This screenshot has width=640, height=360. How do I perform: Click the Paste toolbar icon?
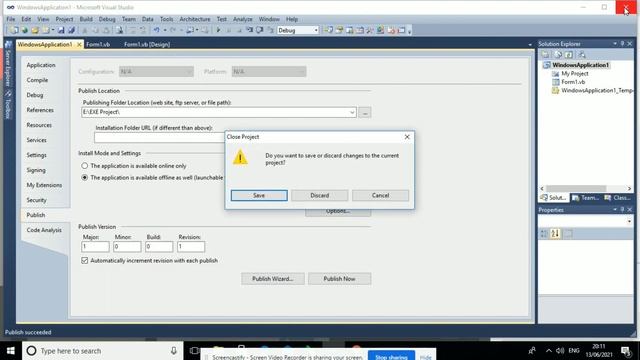(106, 30)
